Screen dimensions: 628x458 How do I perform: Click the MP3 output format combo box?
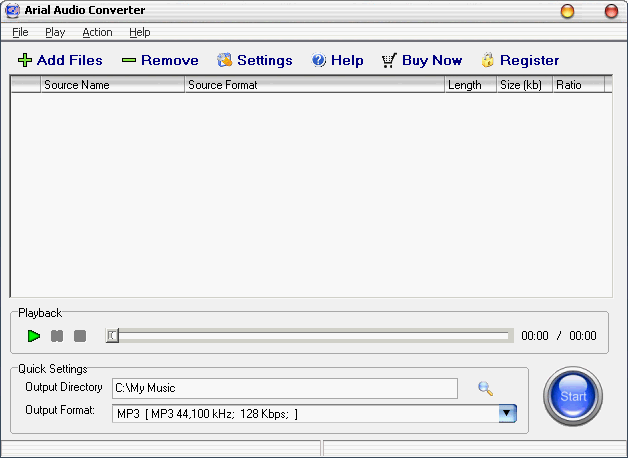(x=314, y=414)
